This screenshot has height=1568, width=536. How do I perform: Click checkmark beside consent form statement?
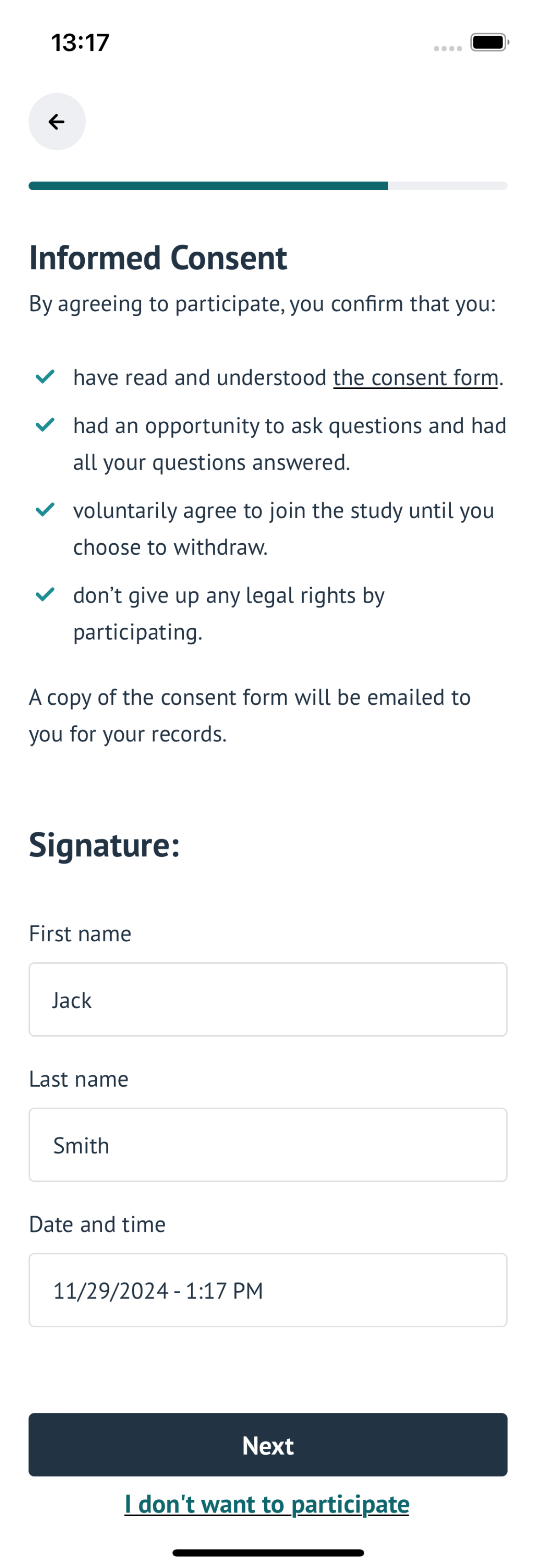click(46, 377)
